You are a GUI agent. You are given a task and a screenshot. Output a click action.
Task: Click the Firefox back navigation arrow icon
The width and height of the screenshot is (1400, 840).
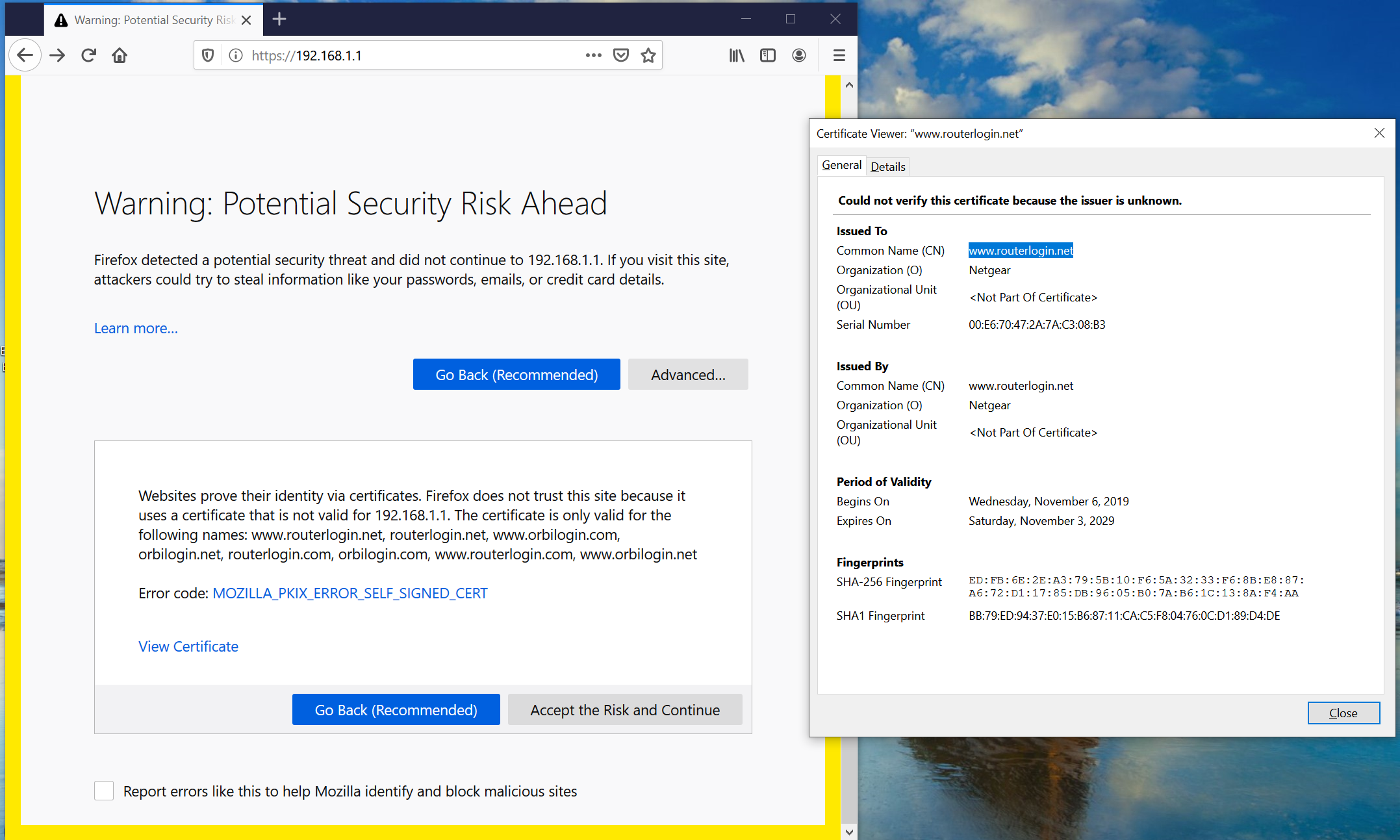click(x=24, y=55)
